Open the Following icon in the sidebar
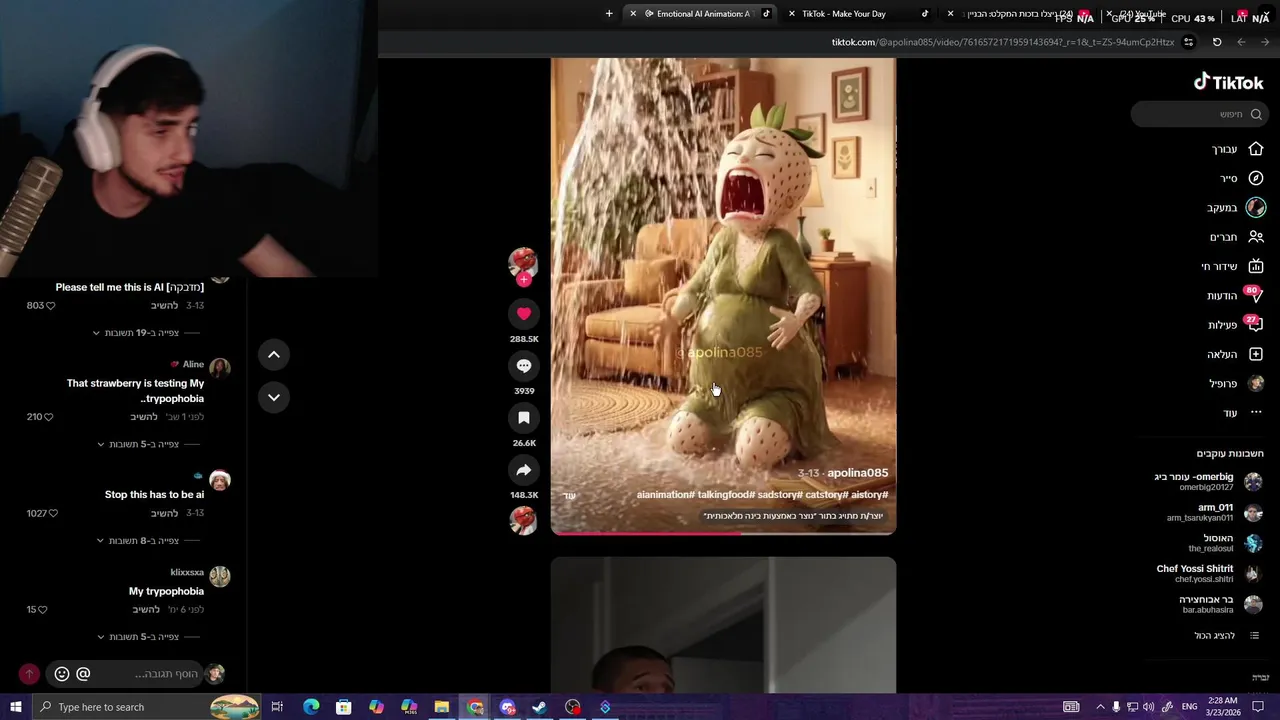This screenshot has height=720, width=1280. point(1256,208)
